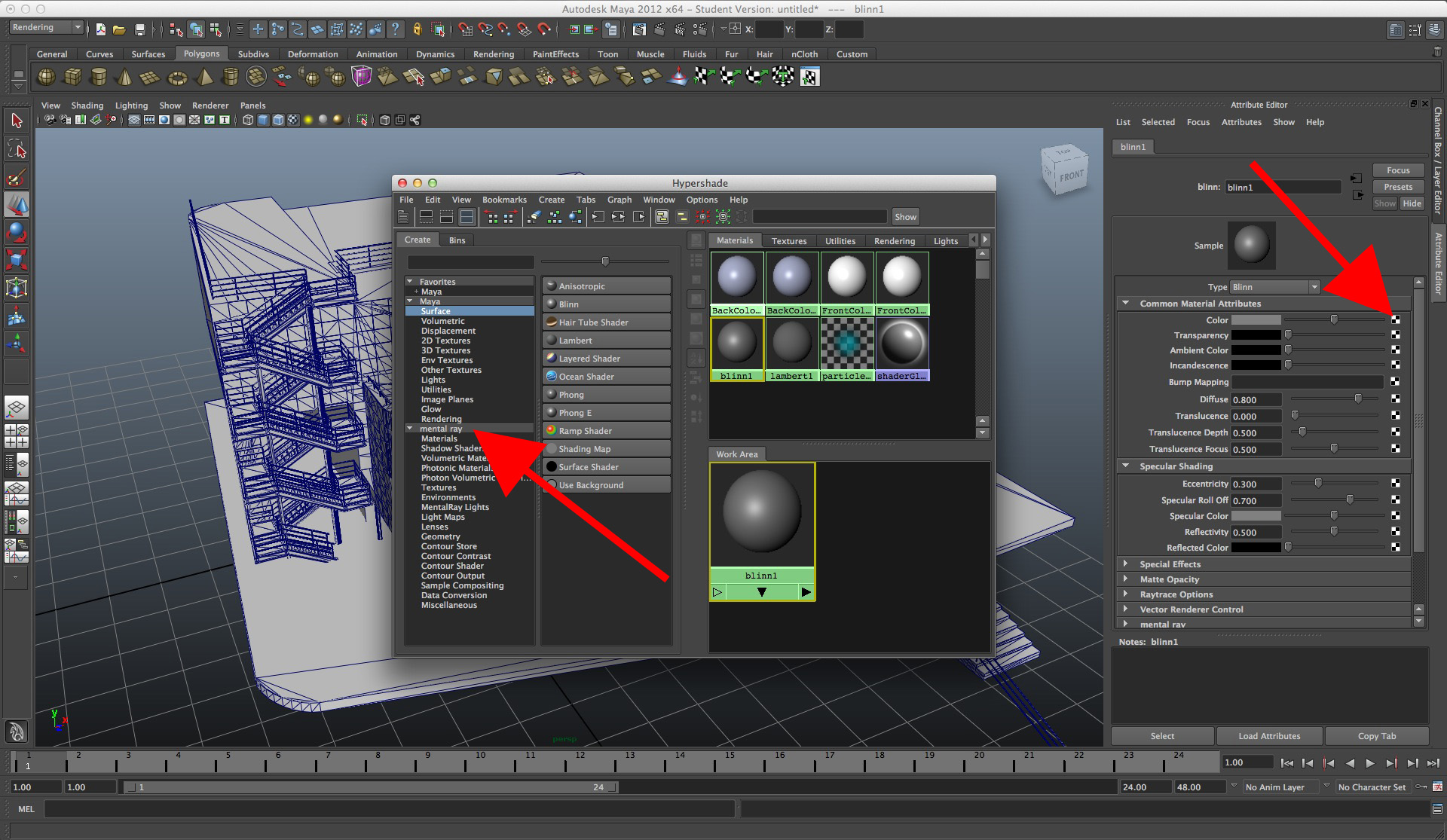
Task: Open the Dynamics shelf tab
Action: point(435,54)
